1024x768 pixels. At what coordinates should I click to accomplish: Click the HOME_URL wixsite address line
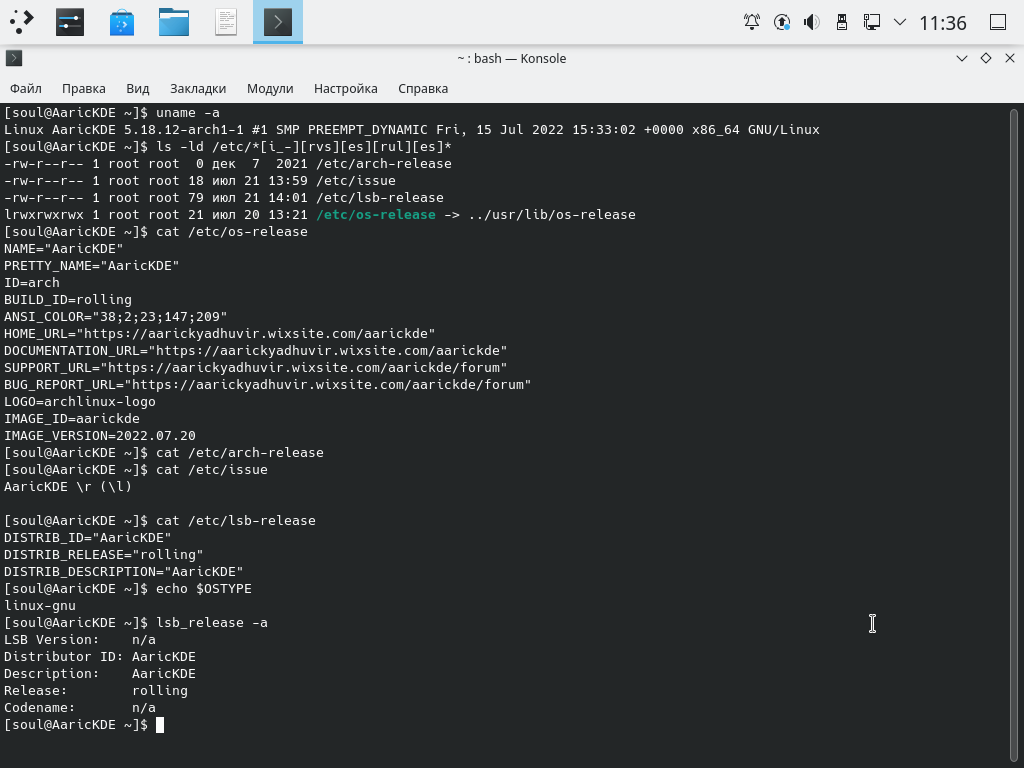pos(219,334)
